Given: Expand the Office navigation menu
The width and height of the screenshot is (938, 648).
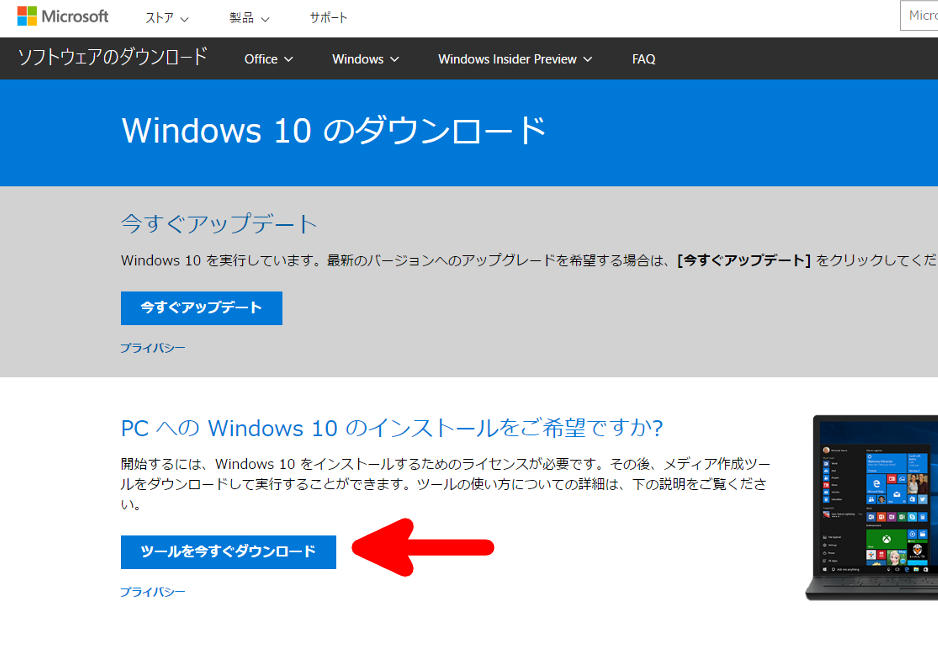Looking at the screenshot, I should (269, 59).
